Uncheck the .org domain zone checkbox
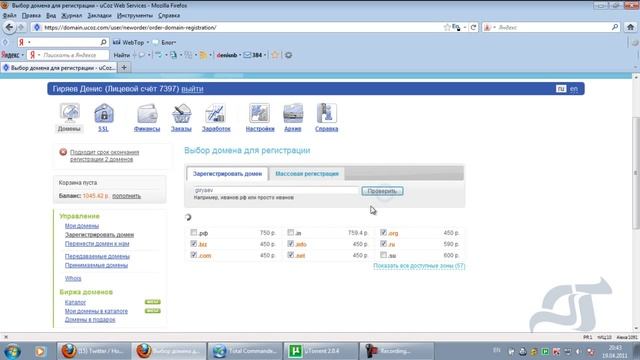Image resolution: width=640 pixels, height=360 pixels. [x=383, y=233]
